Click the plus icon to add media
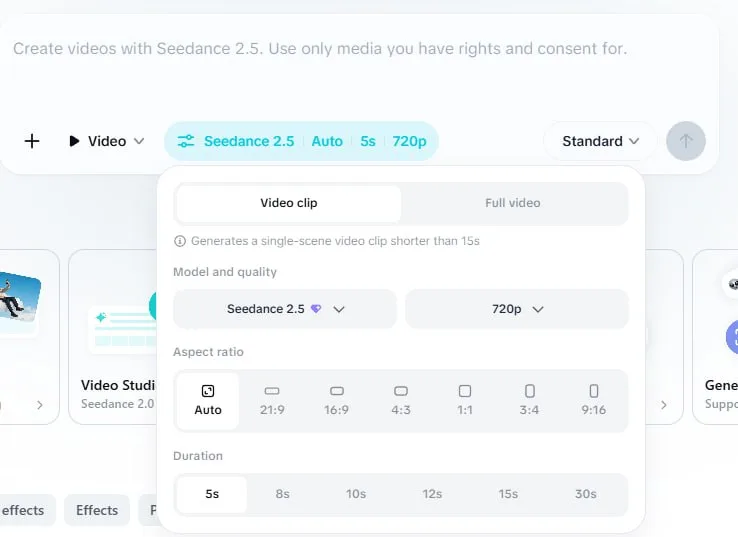This screenshot has width=738, height=537. point(32,141)
